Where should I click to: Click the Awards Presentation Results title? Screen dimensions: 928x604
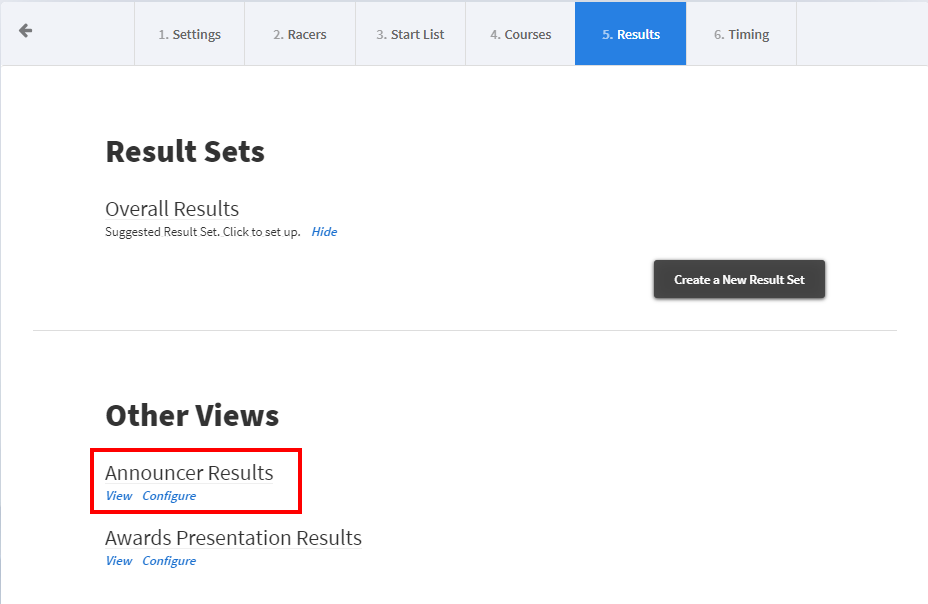click(233, 538)
